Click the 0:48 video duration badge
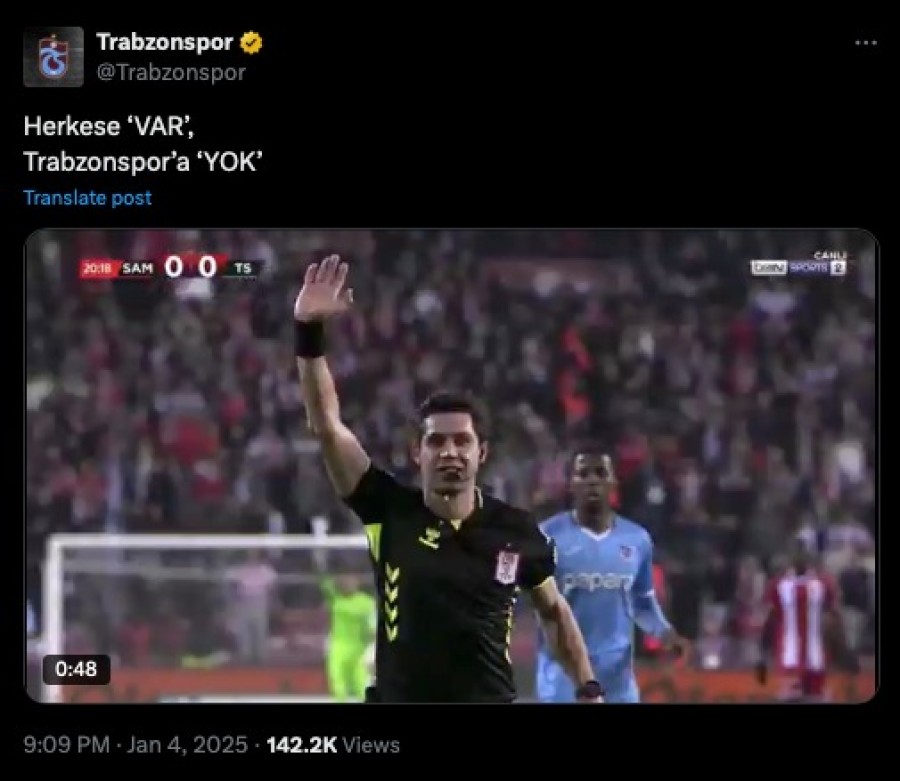The height and width of the screenshot is (781, 900). (76, 669)
